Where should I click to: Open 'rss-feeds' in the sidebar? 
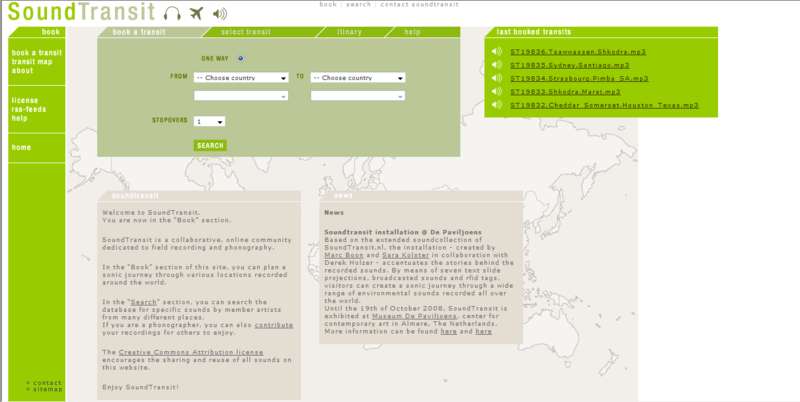point(29,109)
